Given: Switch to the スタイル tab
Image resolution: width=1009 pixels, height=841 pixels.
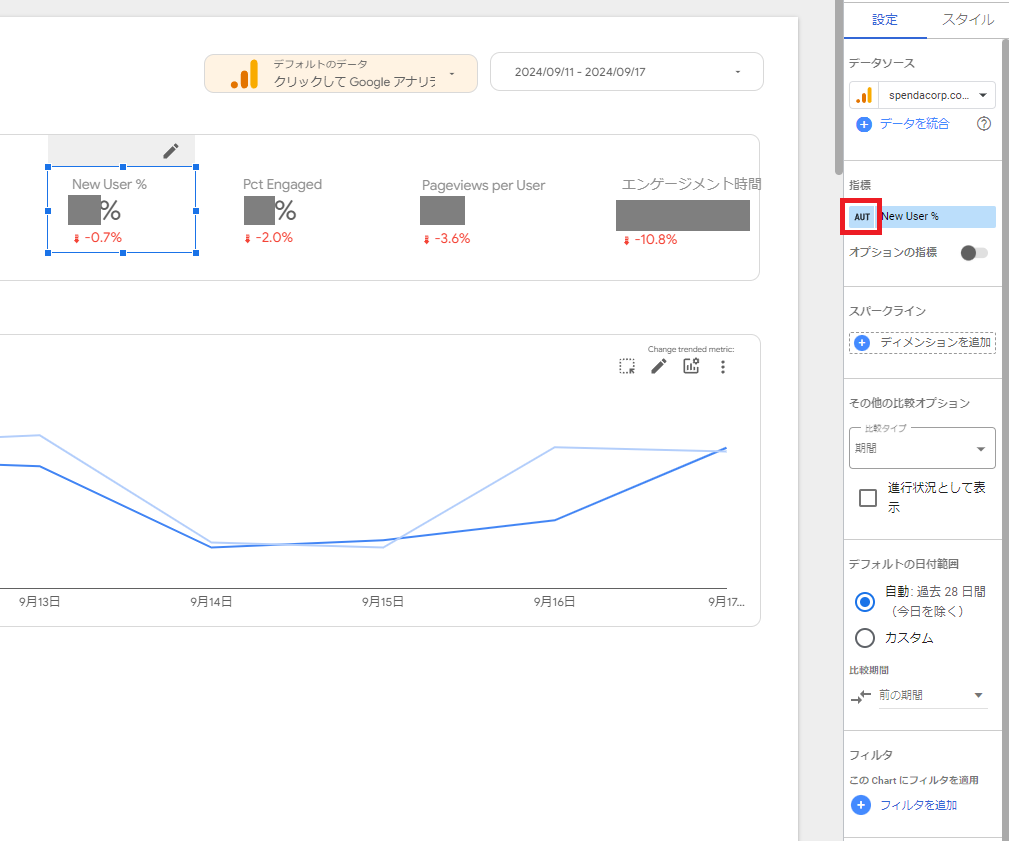Looking at the screenshot, I should 967,19.
